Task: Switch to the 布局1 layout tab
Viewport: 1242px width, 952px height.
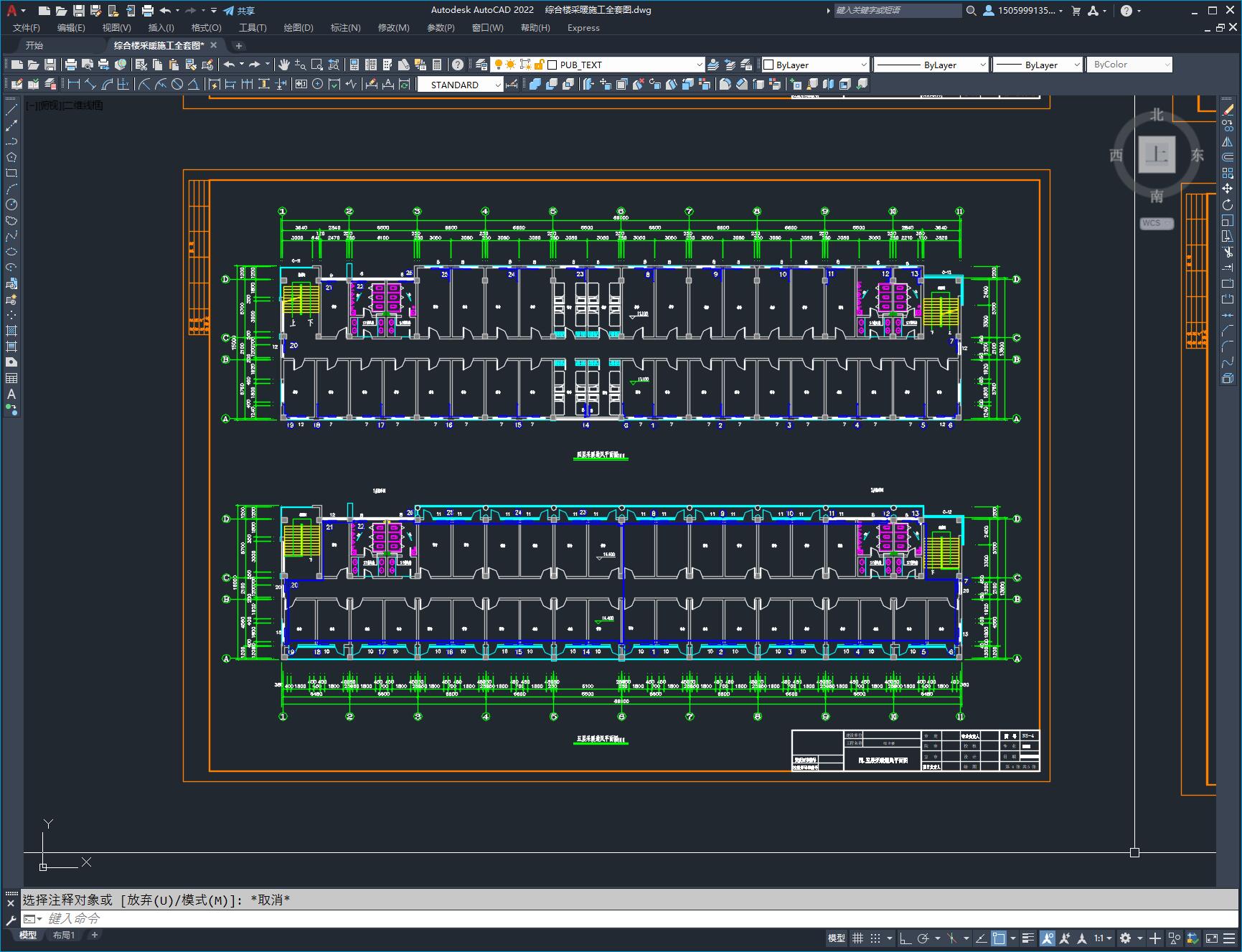Action: (64, 935)
